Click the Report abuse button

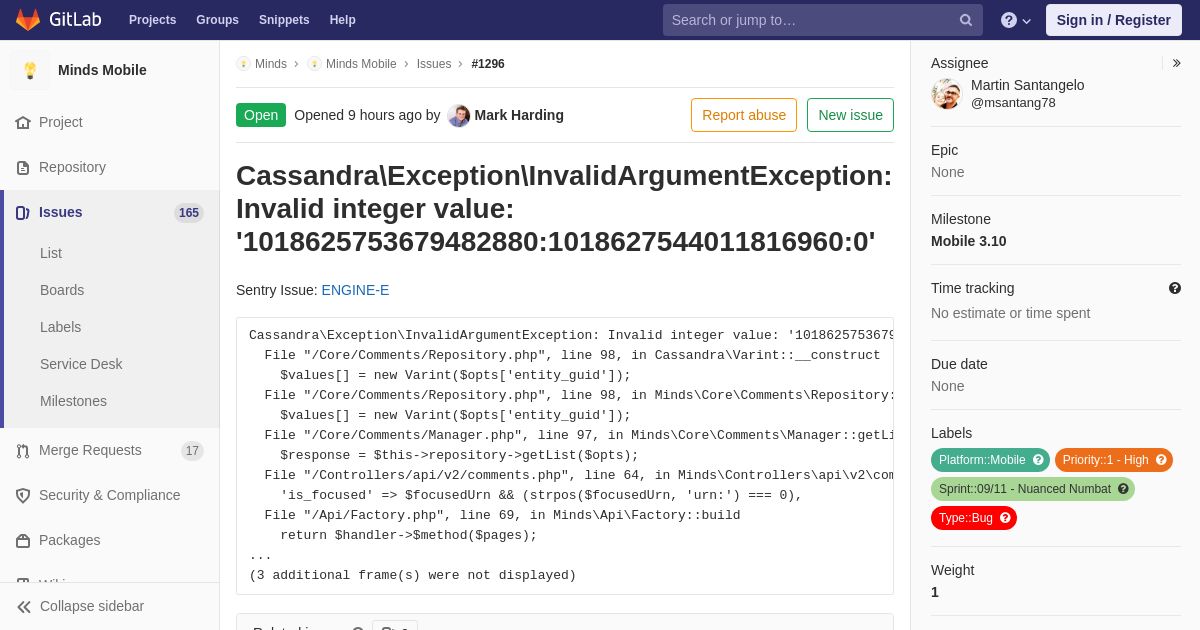point(744,115)
